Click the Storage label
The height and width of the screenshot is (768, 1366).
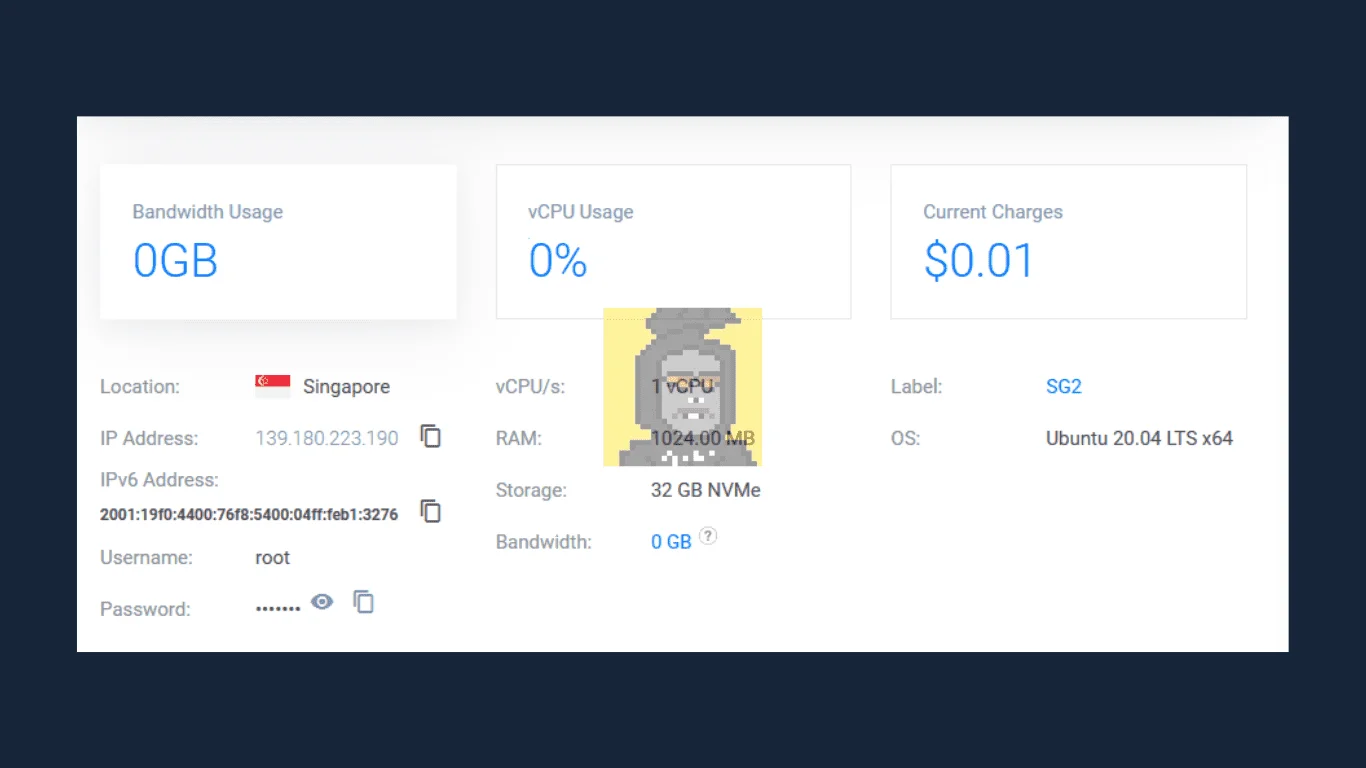click(x=531, y=490)
